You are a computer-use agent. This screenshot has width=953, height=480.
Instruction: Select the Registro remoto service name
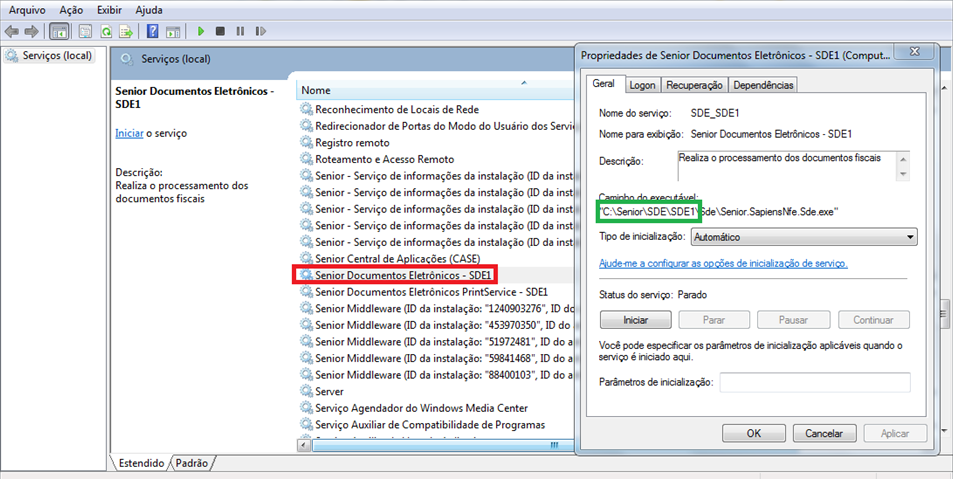pos(353,143)
